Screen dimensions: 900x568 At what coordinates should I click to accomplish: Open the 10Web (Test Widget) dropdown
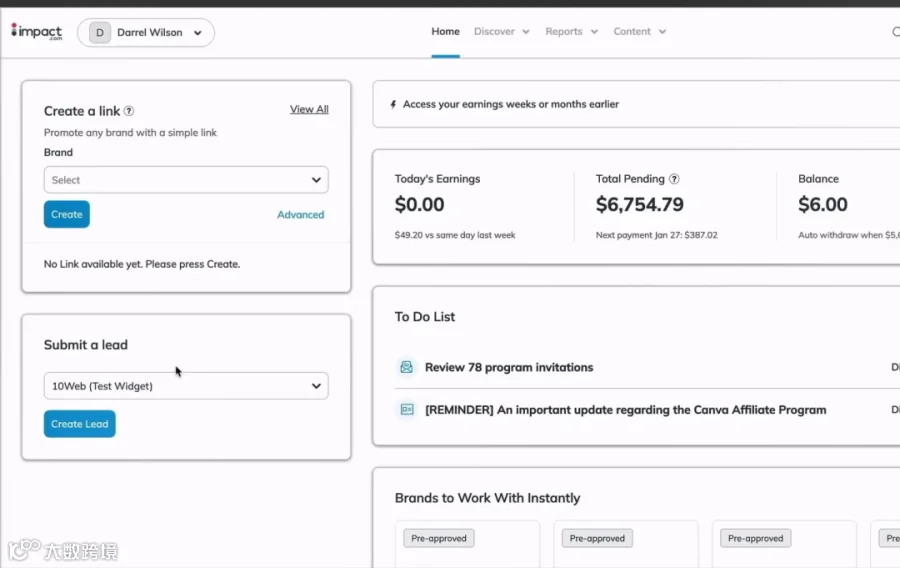(x=186, y=386)
